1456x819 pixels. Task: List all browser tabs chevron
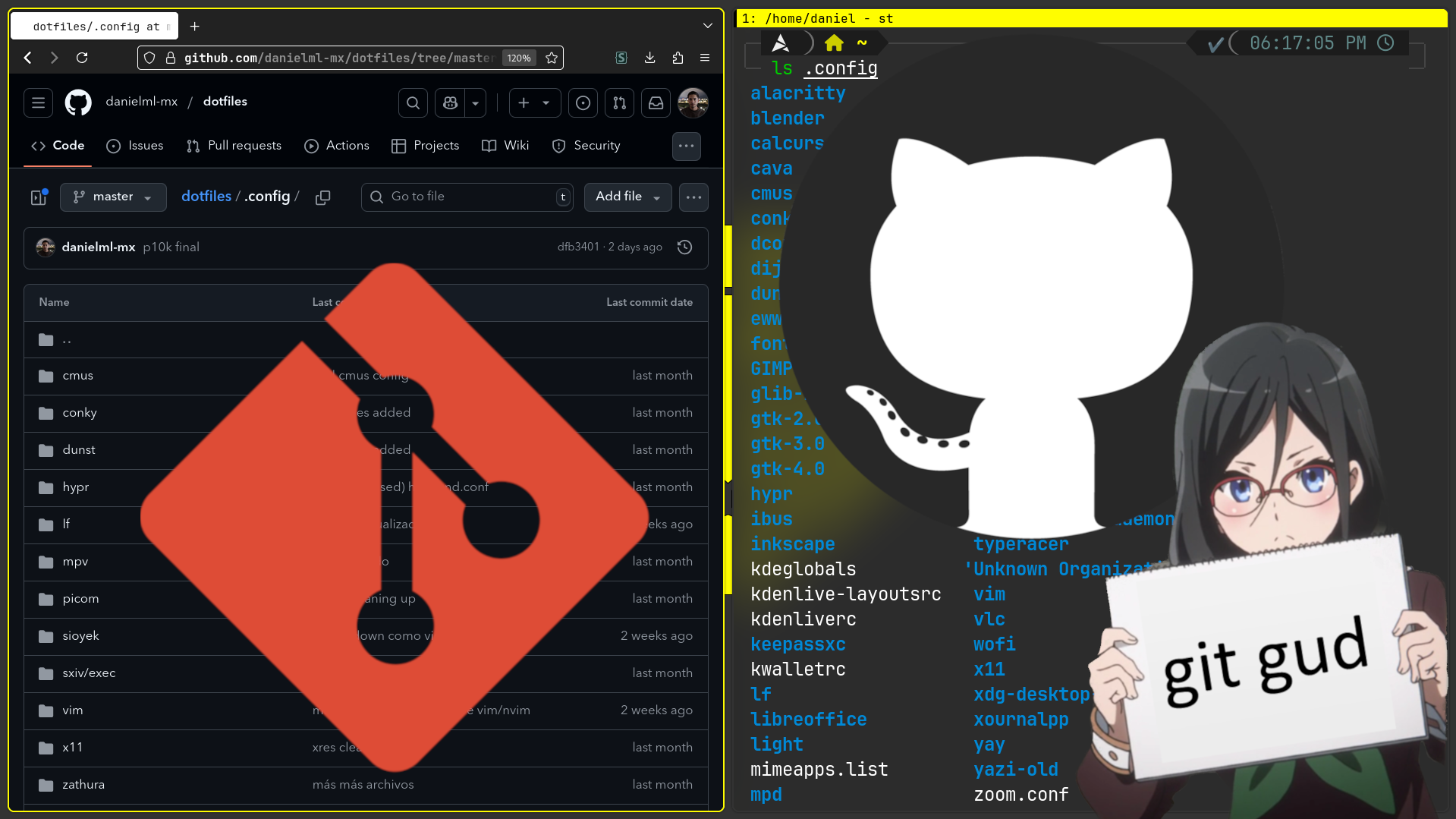point(708,26)
